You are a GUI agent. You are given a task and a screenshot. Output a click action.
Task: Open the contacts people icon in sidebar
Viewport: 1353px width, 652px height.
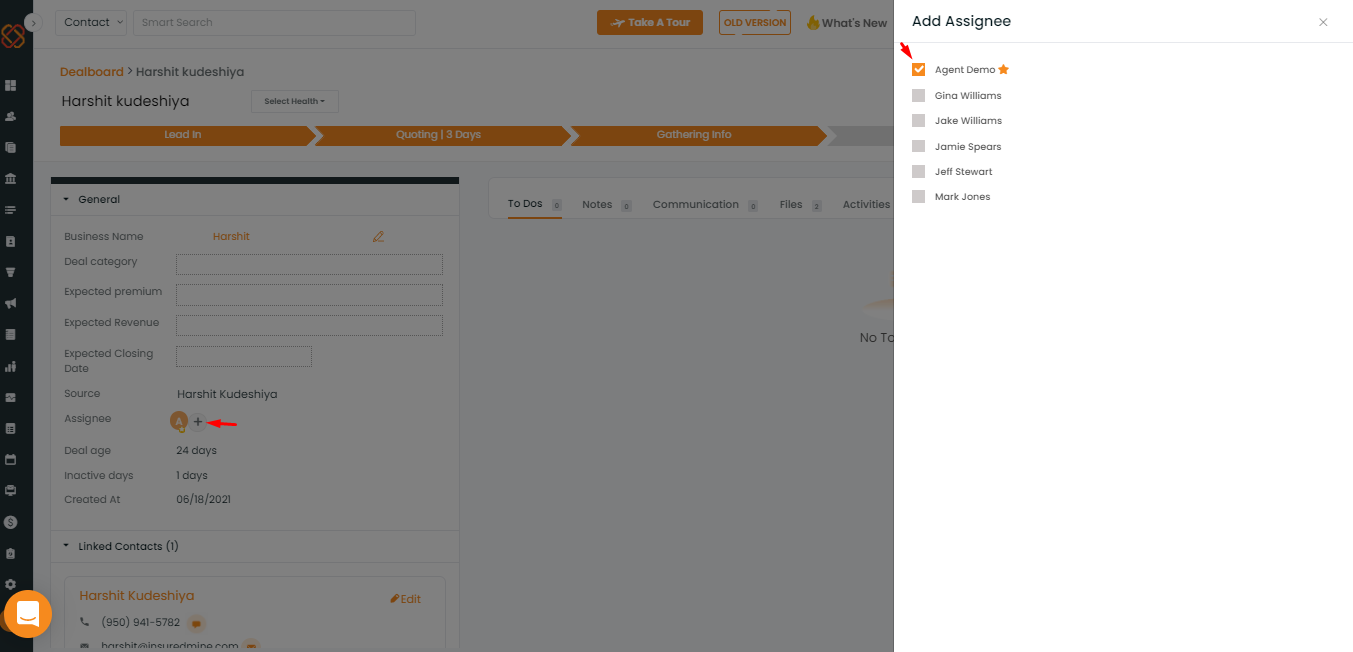11,116
